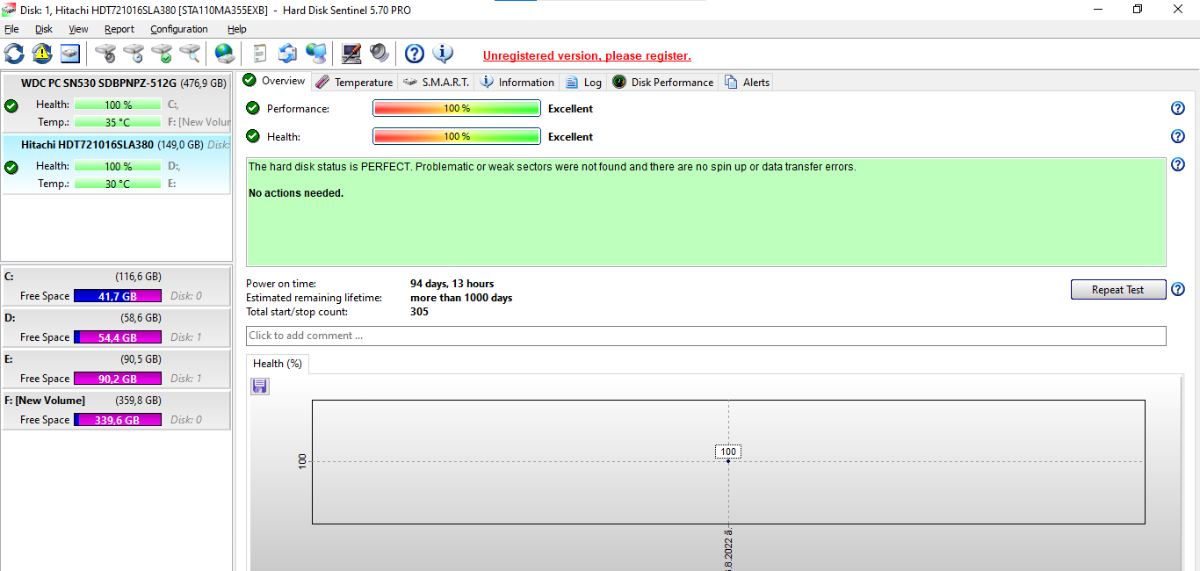Screen dimensions: 1200x571
Task: Open the globe disk icon in toolbar
Action: click(x=224, y=54)
